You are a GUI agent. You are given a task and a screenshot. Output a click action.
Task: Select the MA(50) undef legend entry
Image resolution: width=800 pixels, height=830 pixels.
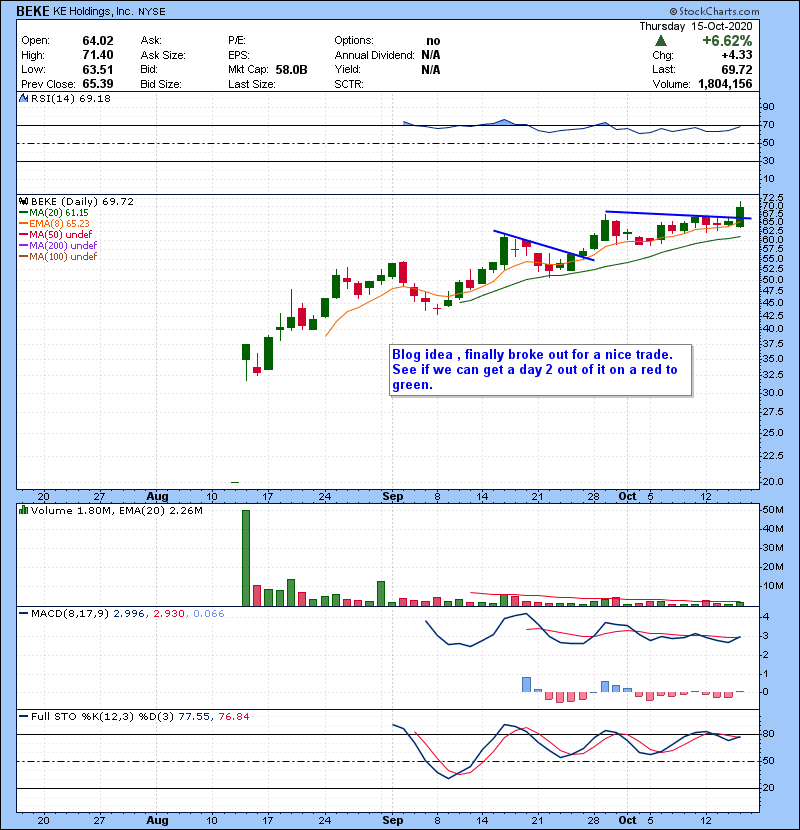[56, 234]
